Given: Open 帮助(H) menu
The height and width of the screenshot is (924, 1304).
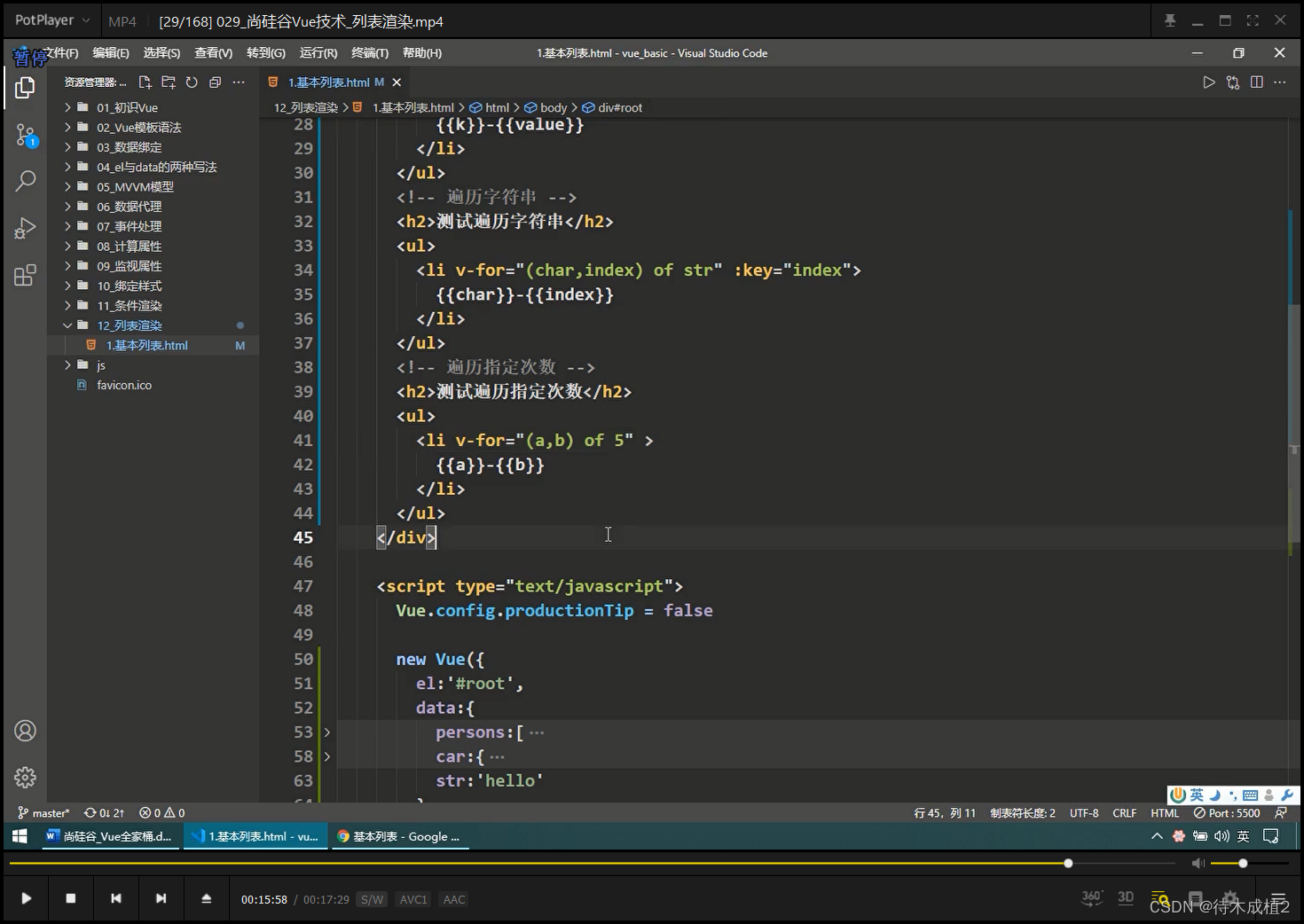Looking at the screenshot, I should click(x=422, y=53).
